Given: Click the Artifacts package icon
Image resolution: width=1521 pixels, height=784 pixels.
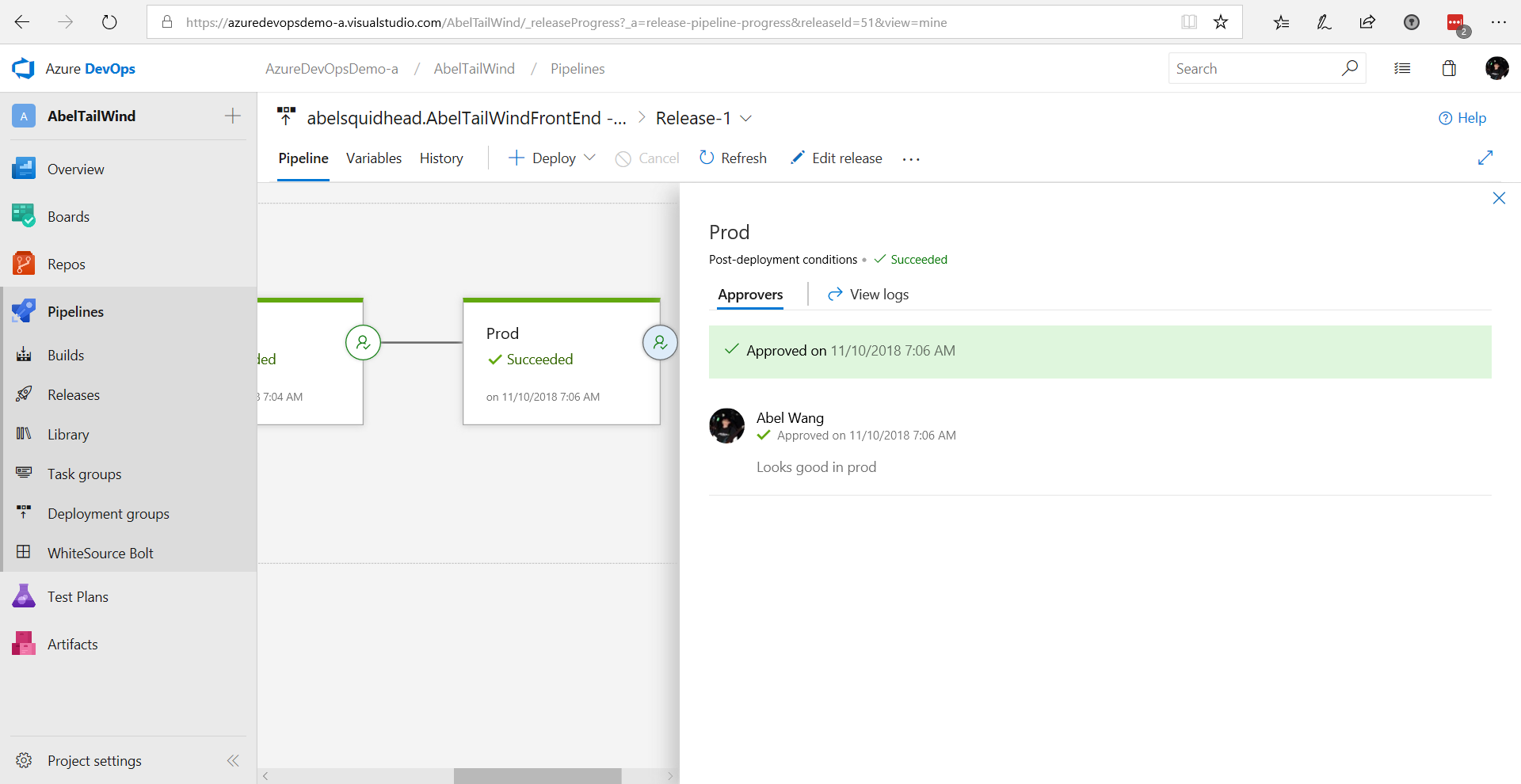Looking at the screenshot, I should tap(24, 644).
